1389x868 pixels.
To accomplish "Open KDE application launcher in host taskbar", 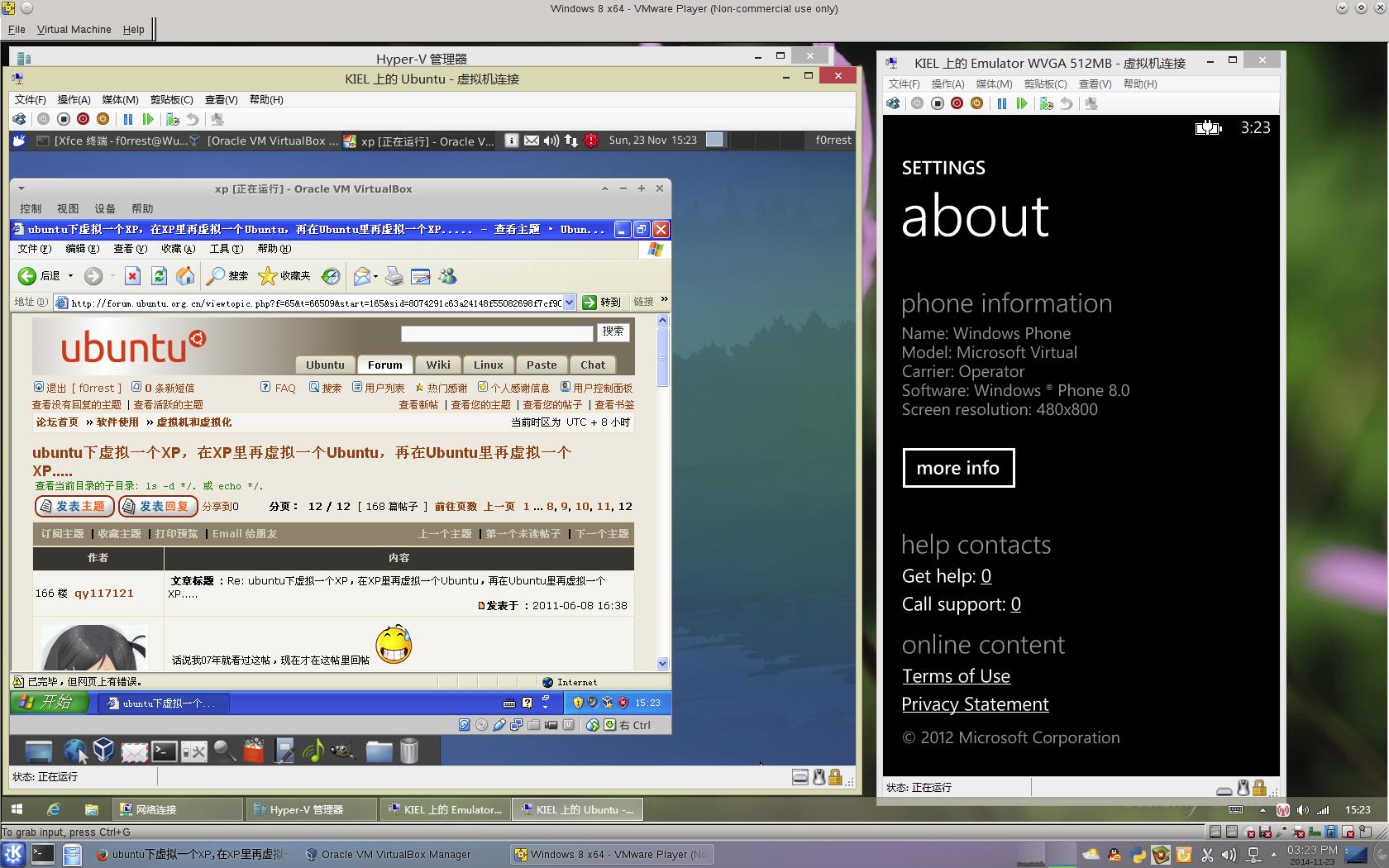I will click(13, 854).
